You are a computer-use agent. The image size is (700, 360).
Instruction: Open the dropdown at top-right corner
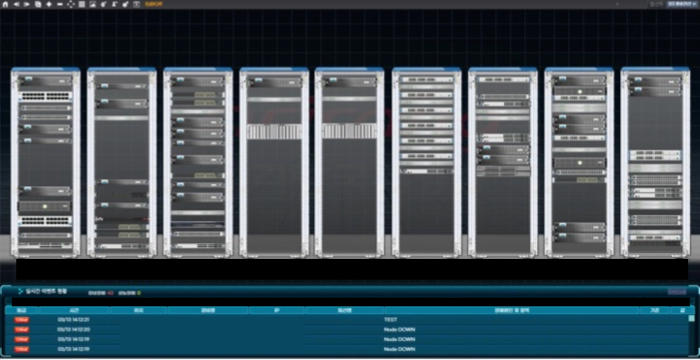[681, 4]
